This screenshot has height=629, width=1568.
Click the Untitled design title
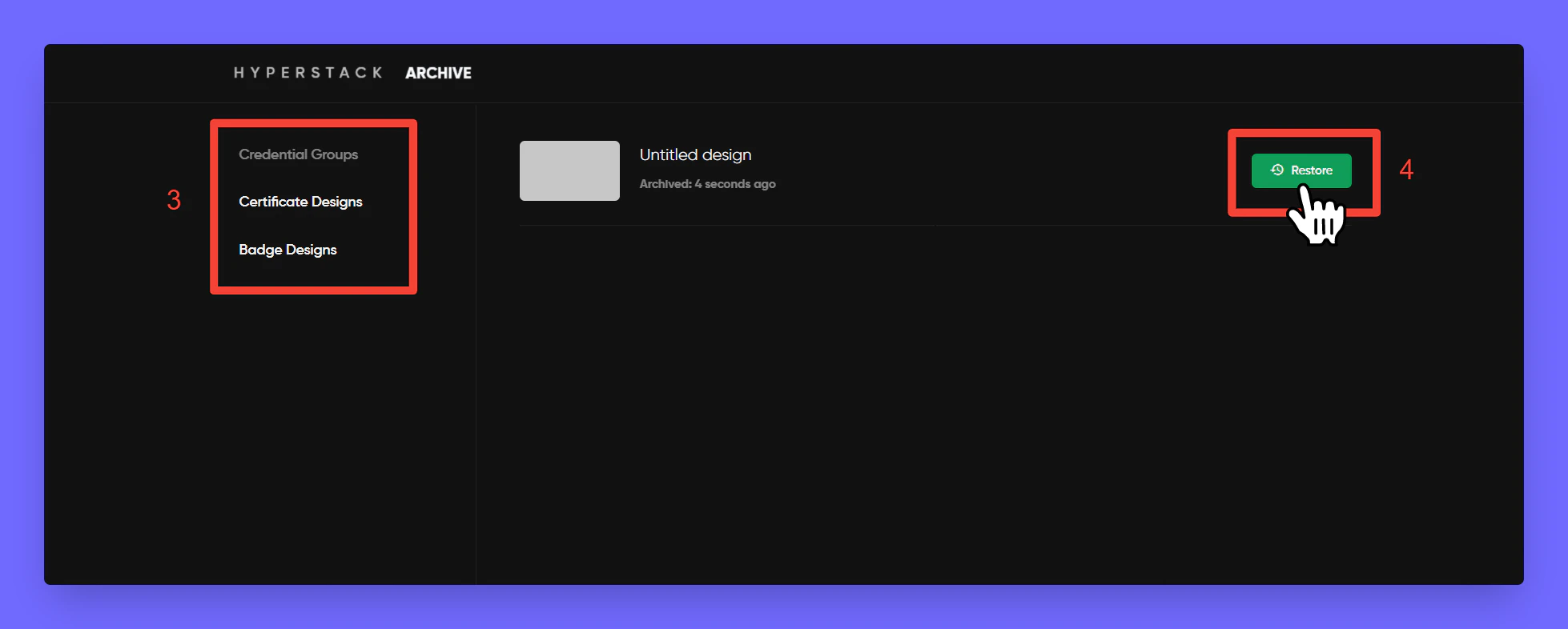(x=695, y=154)
